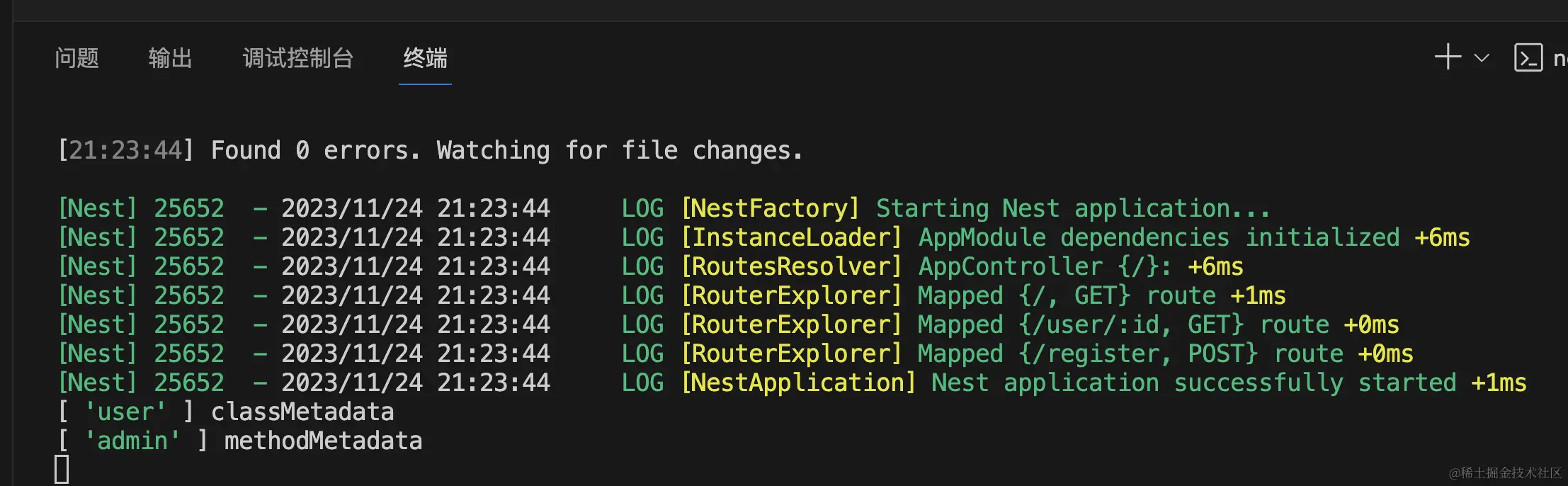Open the 问题 (Problems) tab
1568x486 pixels.
(x=76, y=58)
